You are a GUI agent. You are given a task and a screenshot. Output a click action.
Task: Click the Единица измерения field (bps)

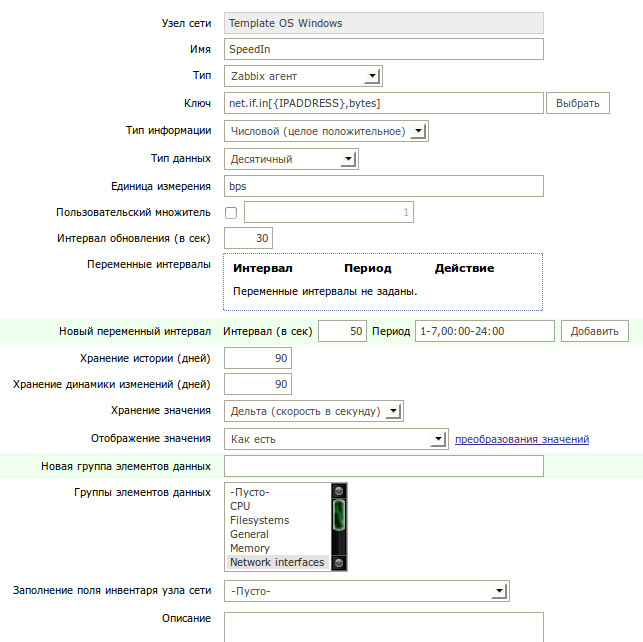point(383,186)
